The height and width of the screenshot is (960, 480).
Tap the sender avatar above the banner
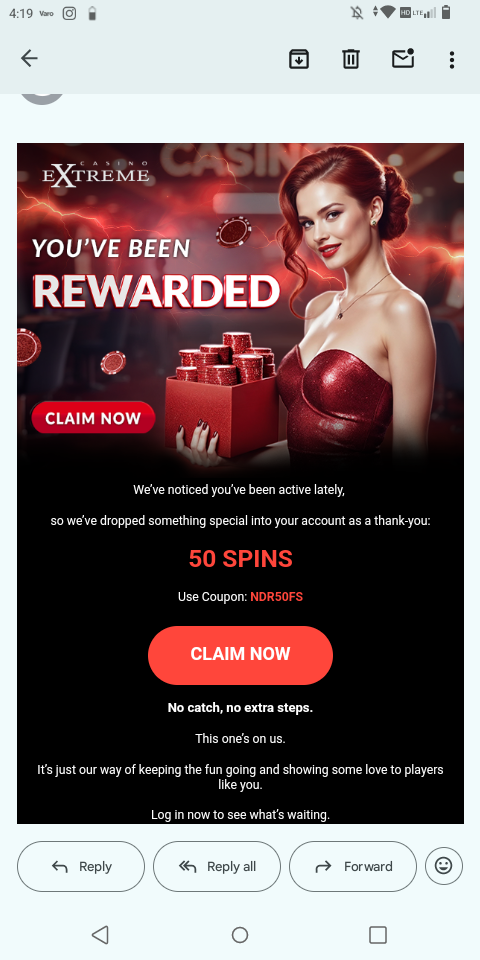(x=42, y=99)
